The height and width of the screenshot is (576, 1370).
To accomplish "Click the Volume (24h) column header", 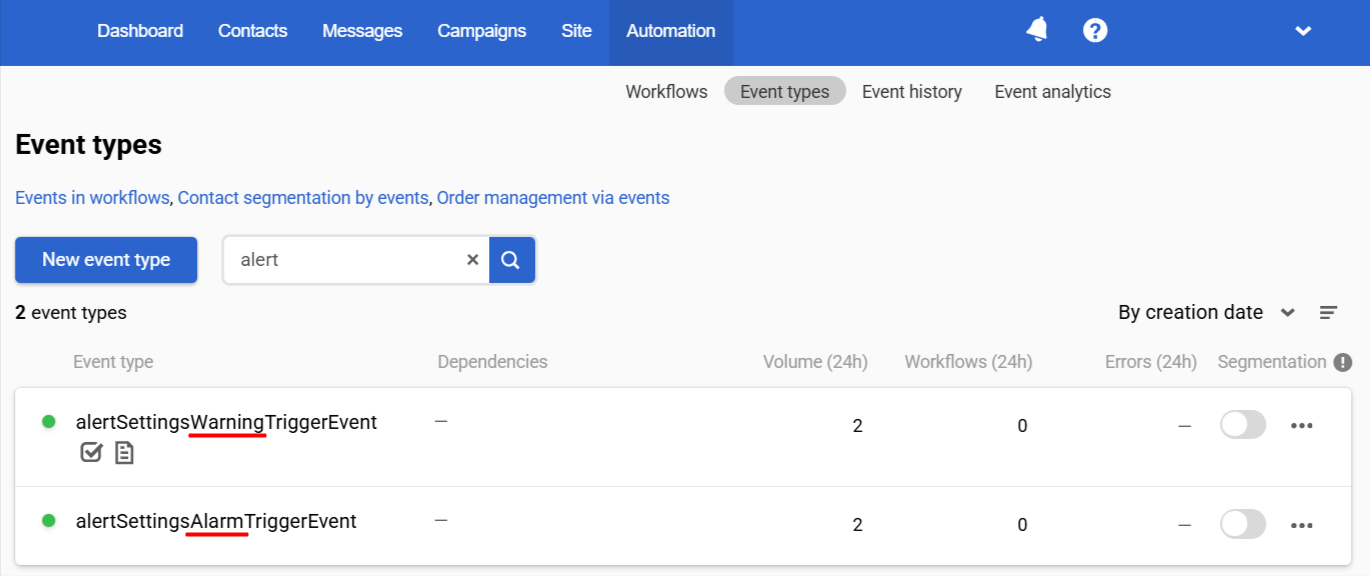I will 815,362.
